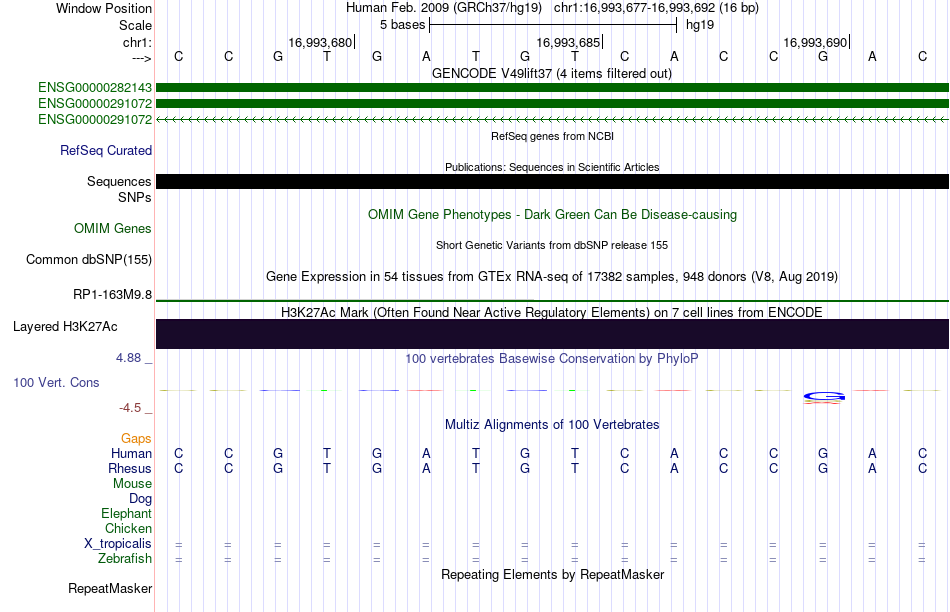
Task: Click the Zebrafish species row label
Action: point(125,558)
